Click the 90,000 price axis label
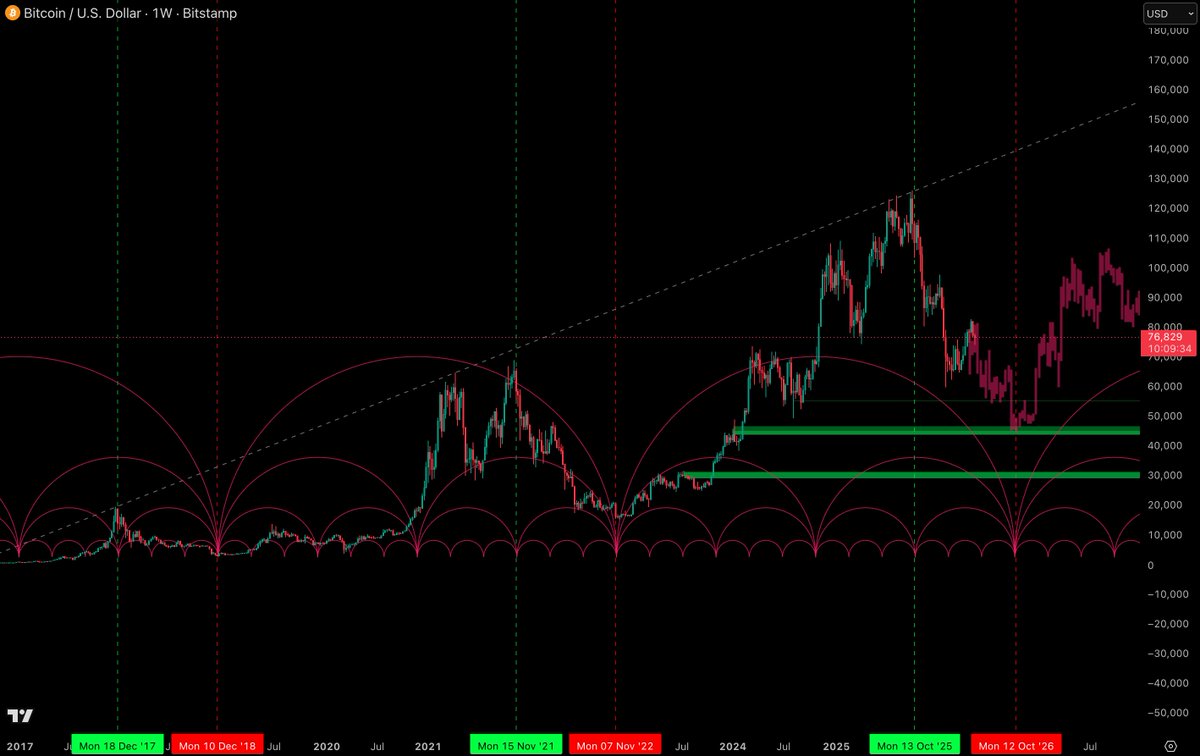This screenshot has height=756, width=1200. [1167, 297]
